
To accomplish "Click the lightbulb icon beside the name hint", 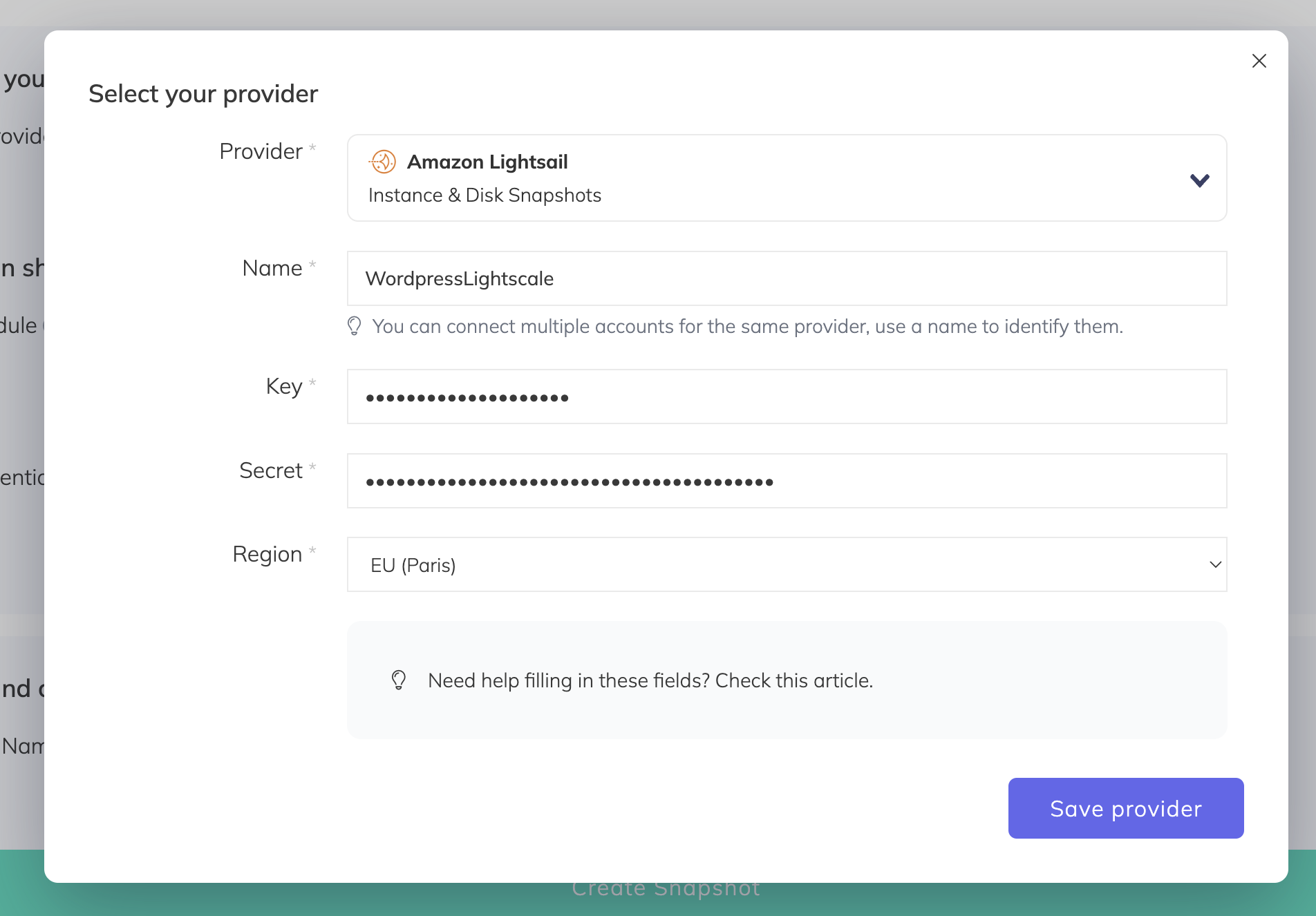I will pyautogui.click(x=355, y=326).
